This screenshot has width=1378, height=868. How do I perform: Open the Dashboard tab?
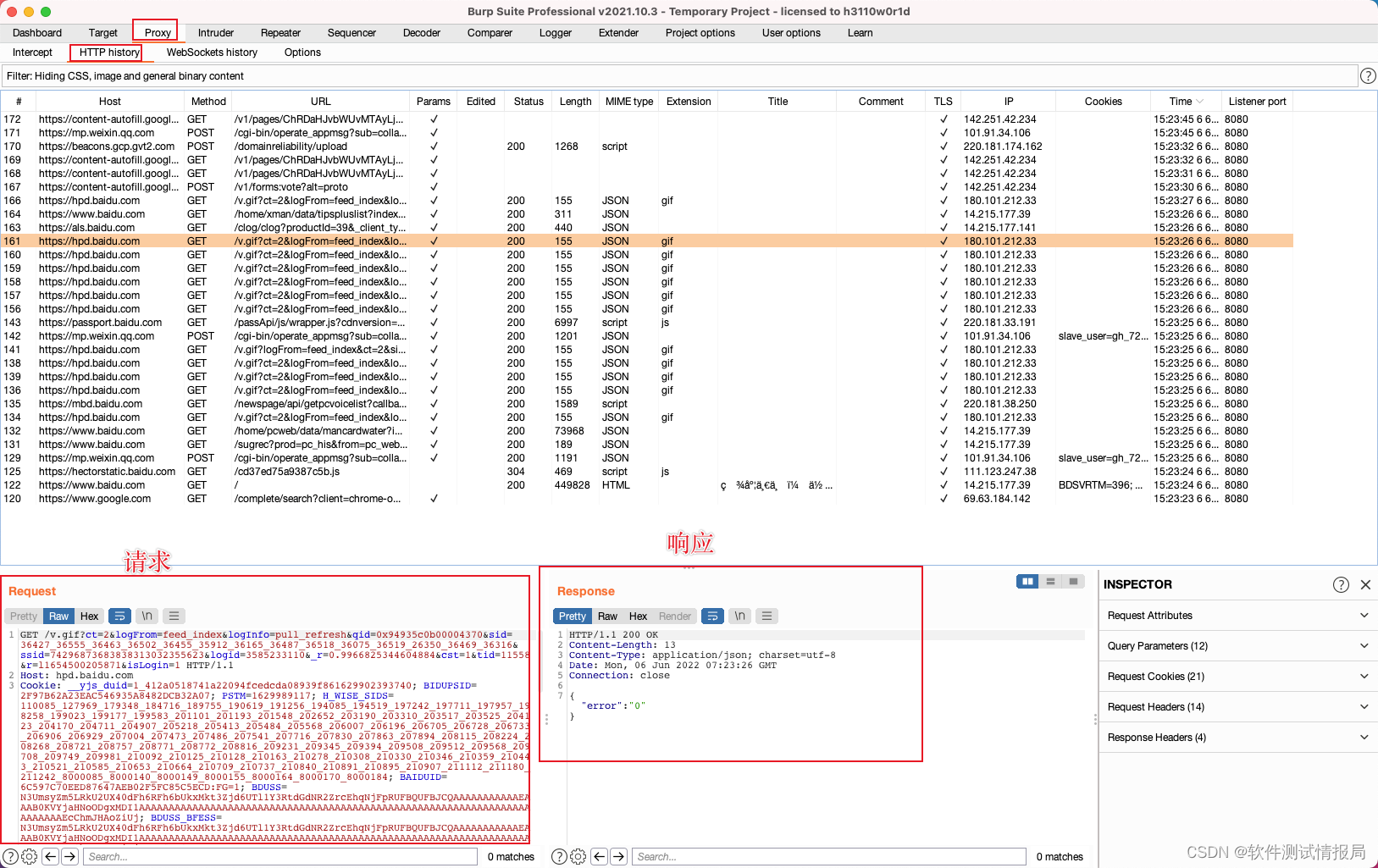(37, 33)
